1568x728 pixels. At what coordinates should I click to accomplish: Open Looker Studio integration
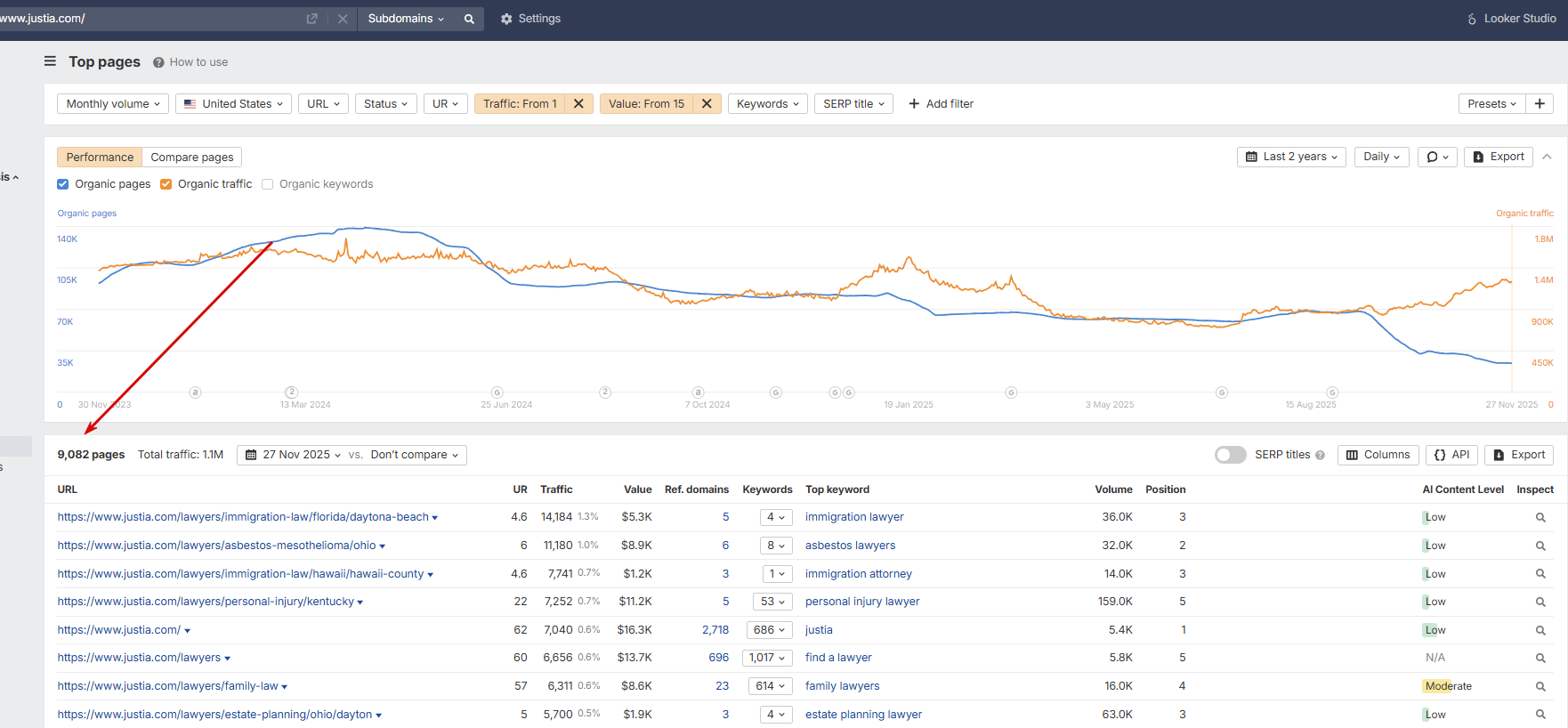pyautogui.click(x=1511, y=19)
